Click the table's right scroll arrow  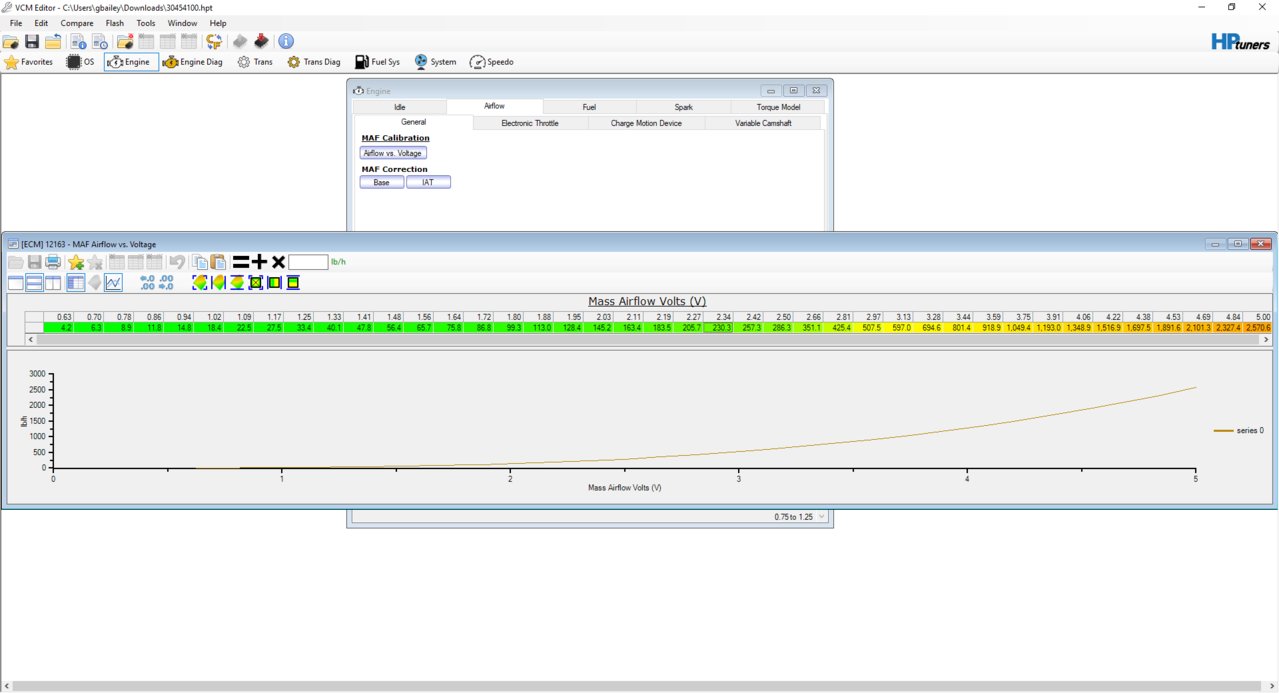(1266, 340)
